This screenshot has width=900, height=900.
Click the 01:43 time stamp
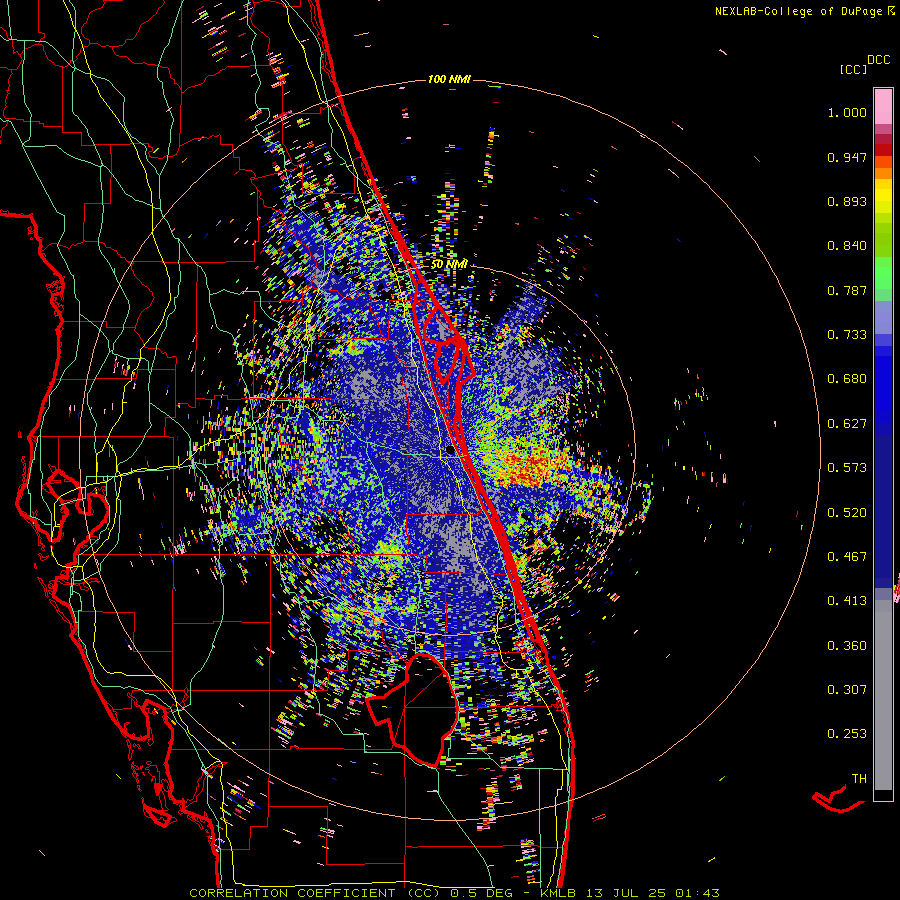[x=697, y=893]
